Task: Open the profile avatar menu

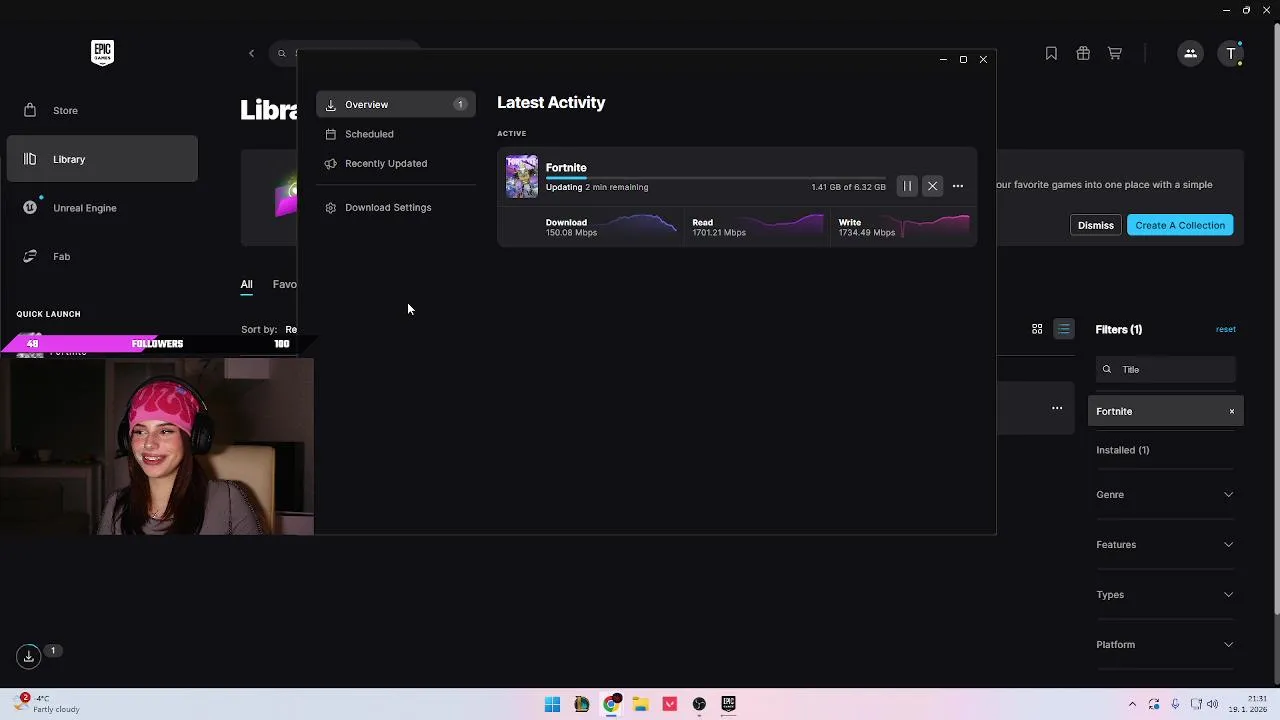Action: point(1231,53)
